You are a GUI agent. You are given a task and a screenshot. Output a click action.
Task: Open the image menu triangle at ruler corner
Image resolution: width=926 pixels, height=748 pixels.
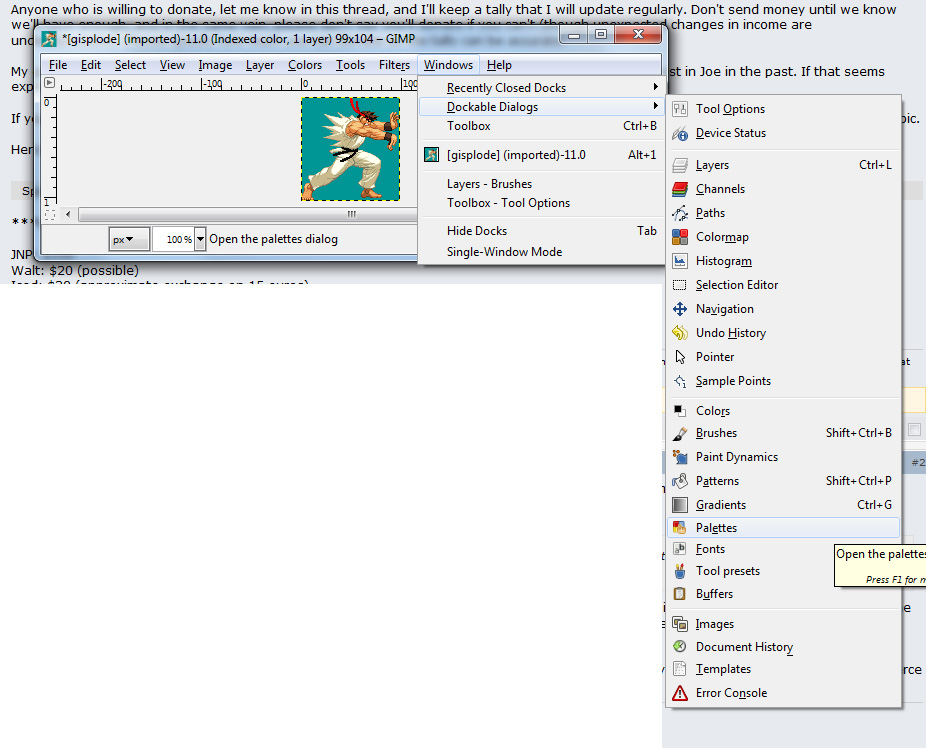pyautogui.click(x=50, y=83)
